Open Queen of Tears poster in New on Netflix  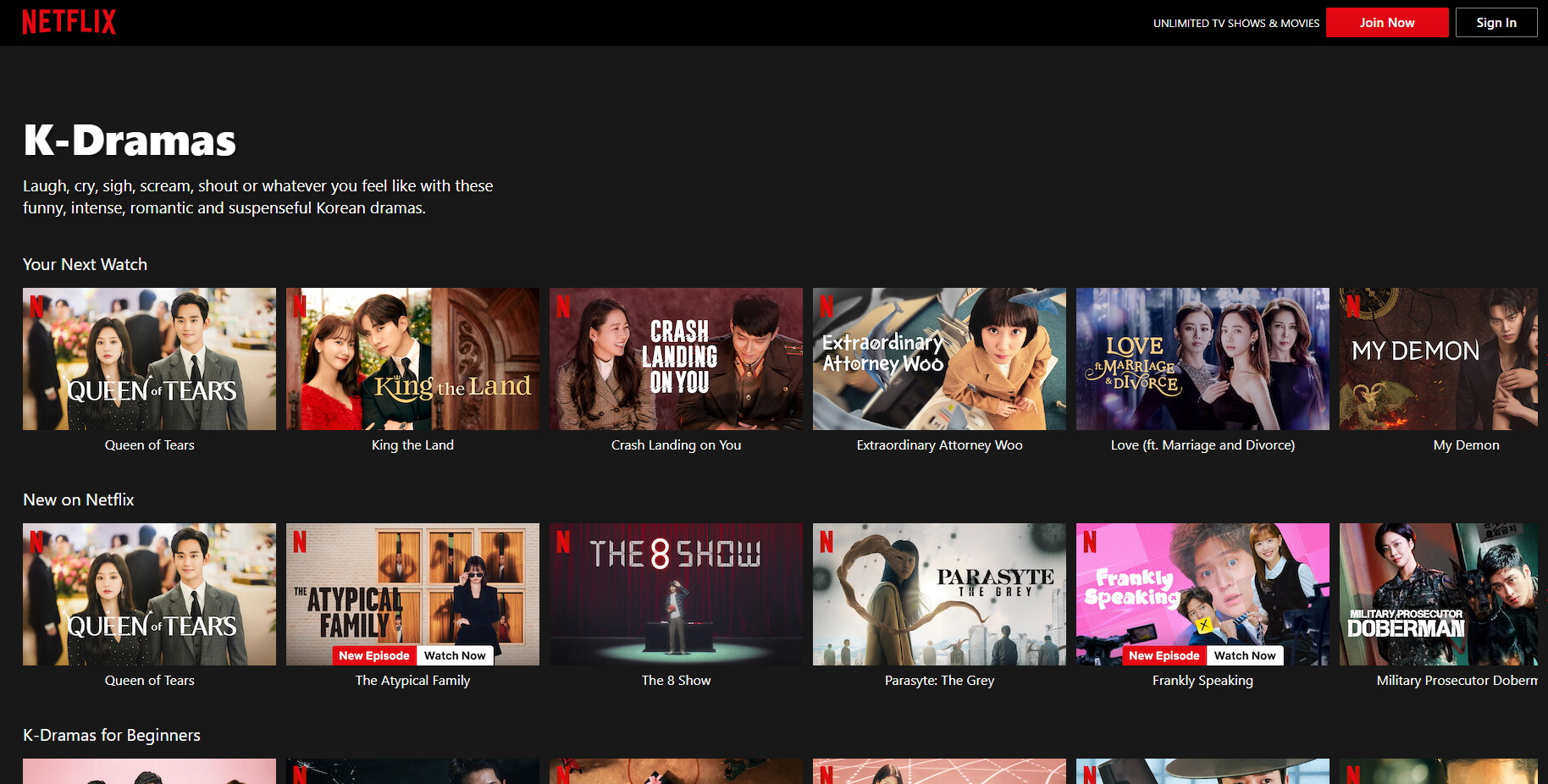tap(149, 594)
